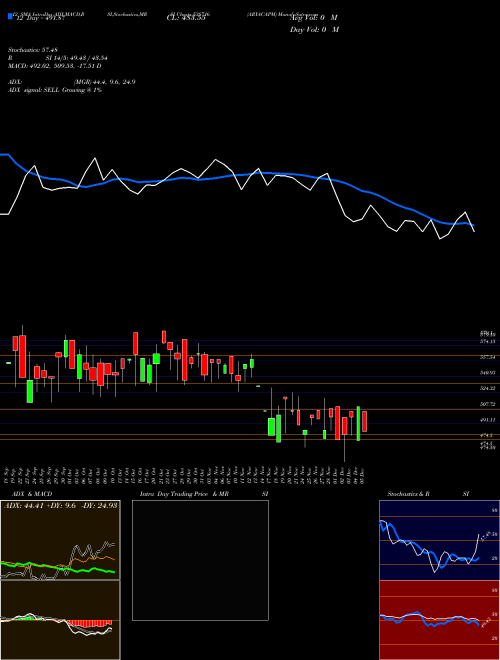Click the 'Stochastics: 57.48' reading
The width and height of the screenshot is (500, 660).
pos(32,50)
